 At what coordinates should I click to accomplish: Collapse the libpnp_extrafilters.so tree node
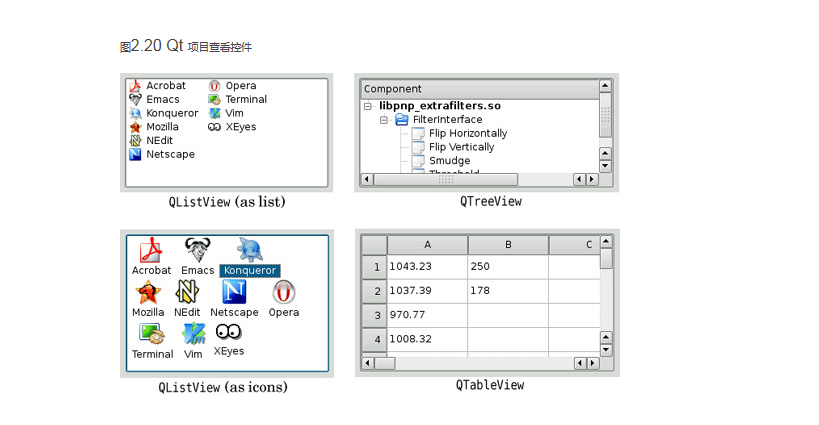point(368,106)
